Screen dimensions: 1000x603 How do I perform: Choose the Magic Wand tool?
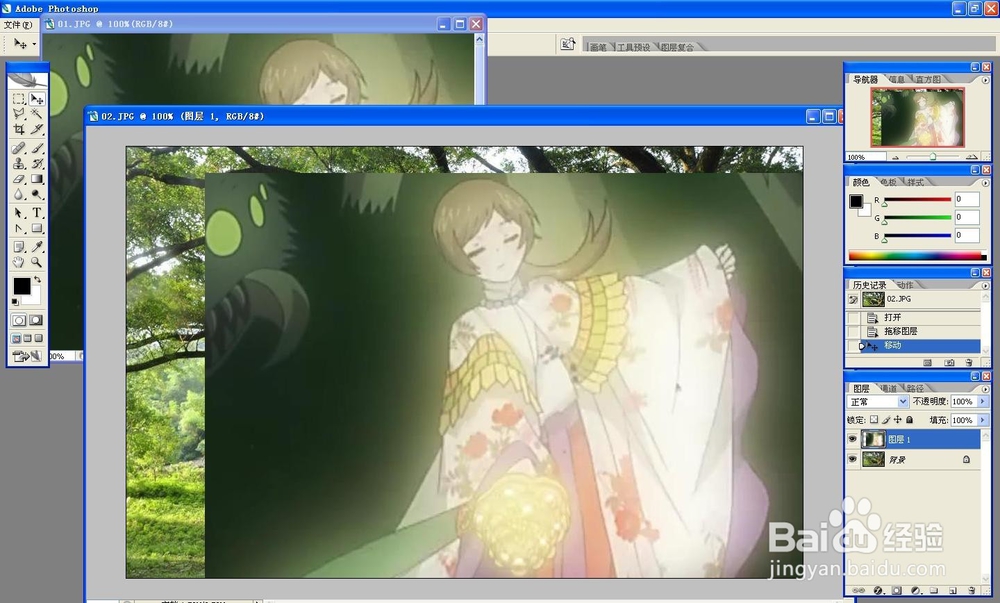point(37,114)
